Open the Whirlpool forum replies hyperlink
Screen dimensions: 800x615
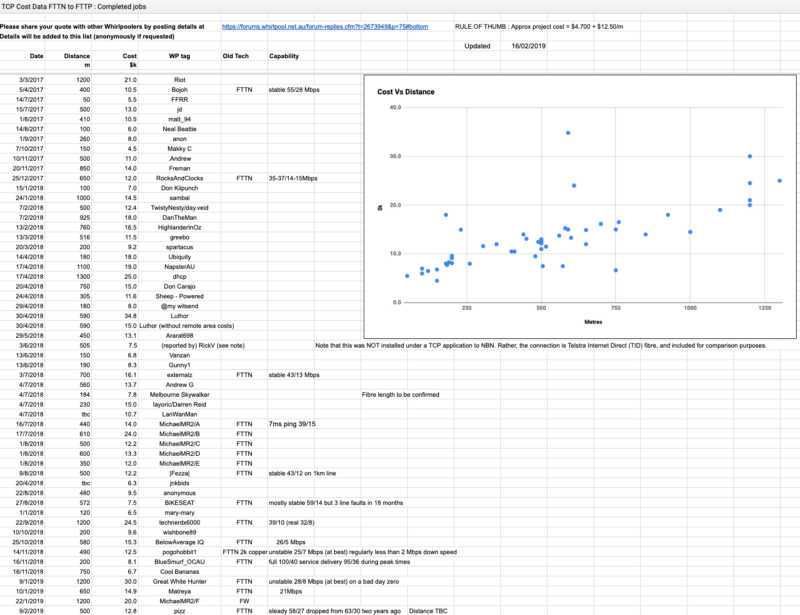click(x=325, y=27)
